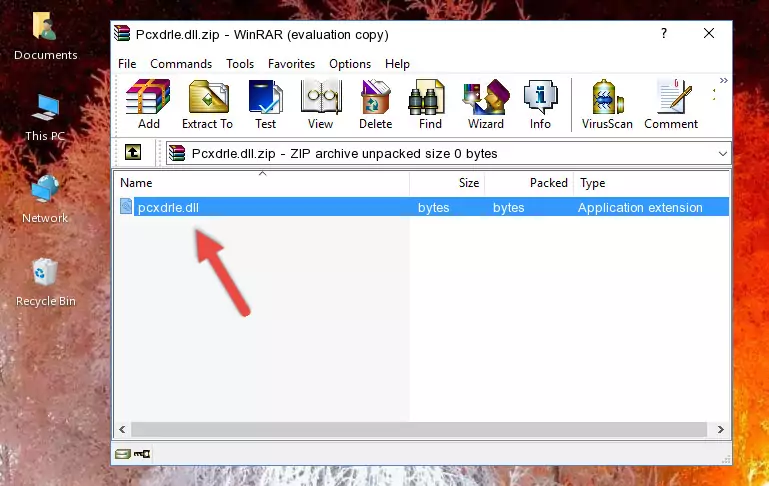Select the Documents desktop icon
This screenshot has height=486, width=769.
(x=45, y=37)
